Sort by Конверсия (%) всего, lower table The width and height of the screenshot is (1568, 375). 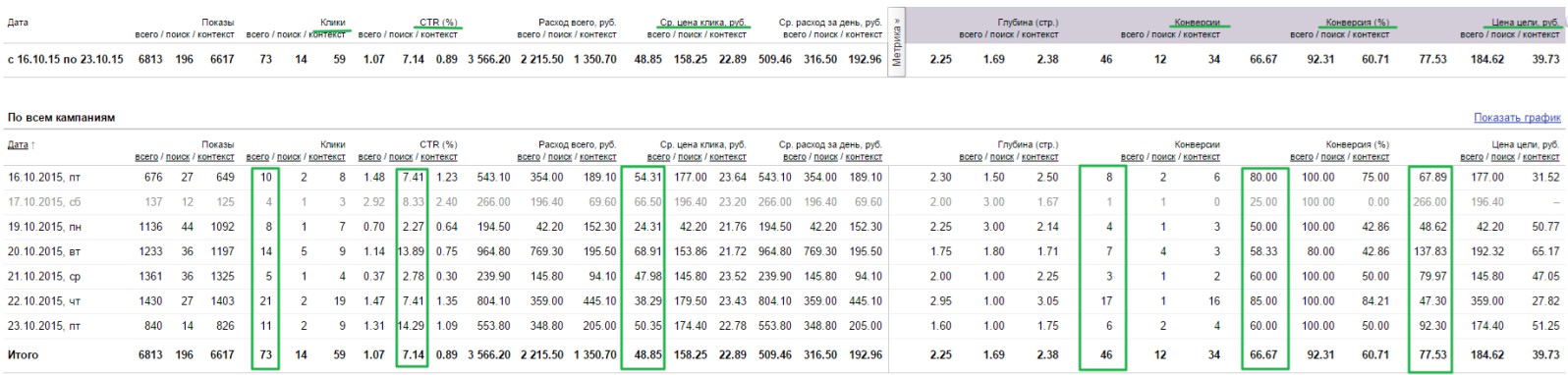pyautogui.click(x=1302, y=157)
